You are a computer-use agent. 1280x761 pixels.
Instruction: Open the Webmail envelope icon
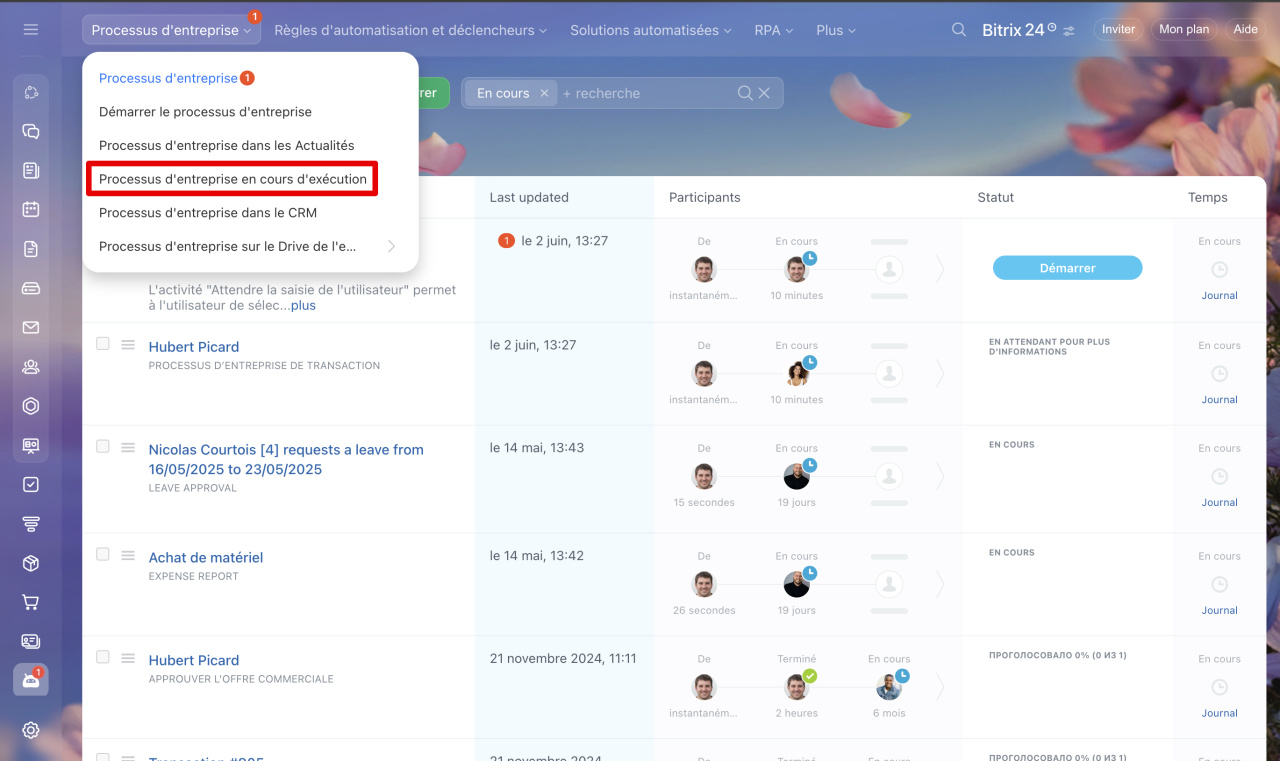[x=31, y=327]
